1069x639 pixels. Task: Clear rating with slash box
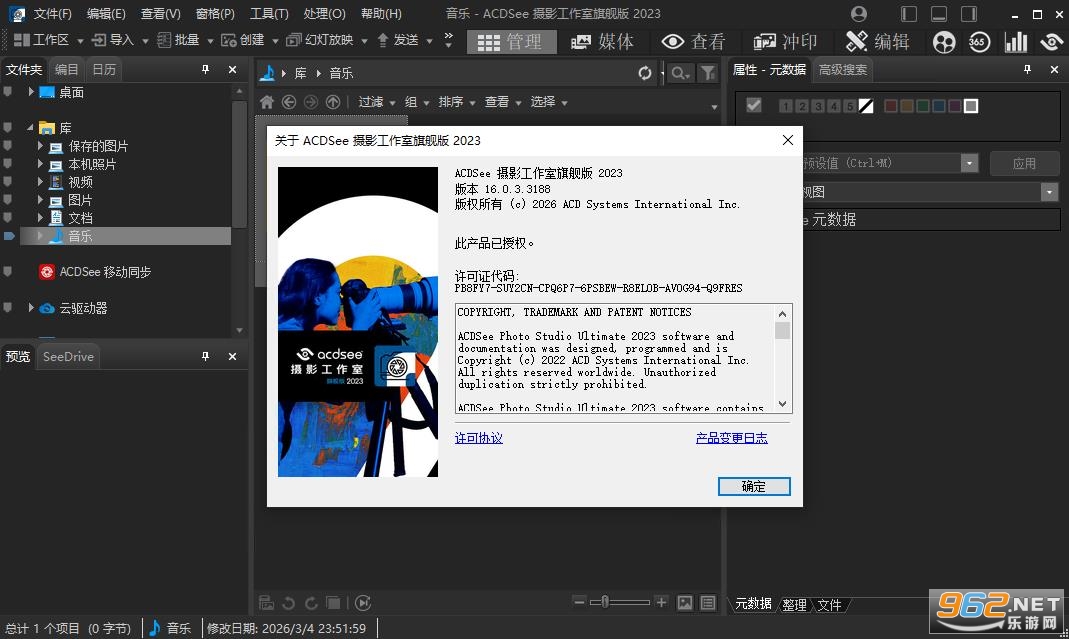(x=866, y=106)
